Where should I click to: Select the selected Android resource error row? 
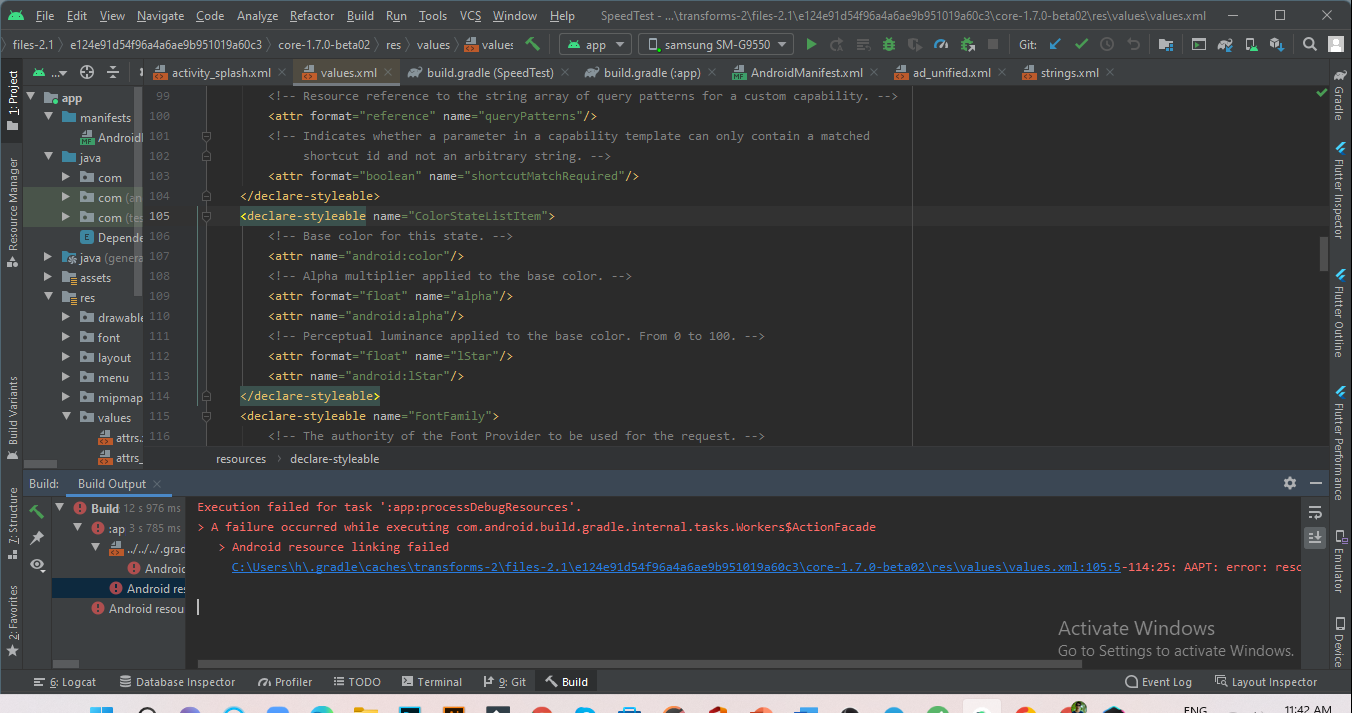(119, 588)
